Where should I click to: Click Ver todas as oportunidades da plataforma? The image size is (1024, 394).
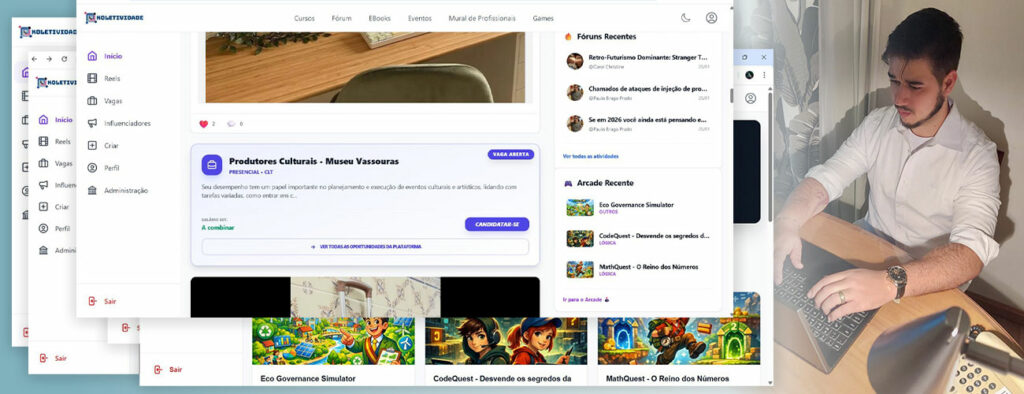point(365,246)
